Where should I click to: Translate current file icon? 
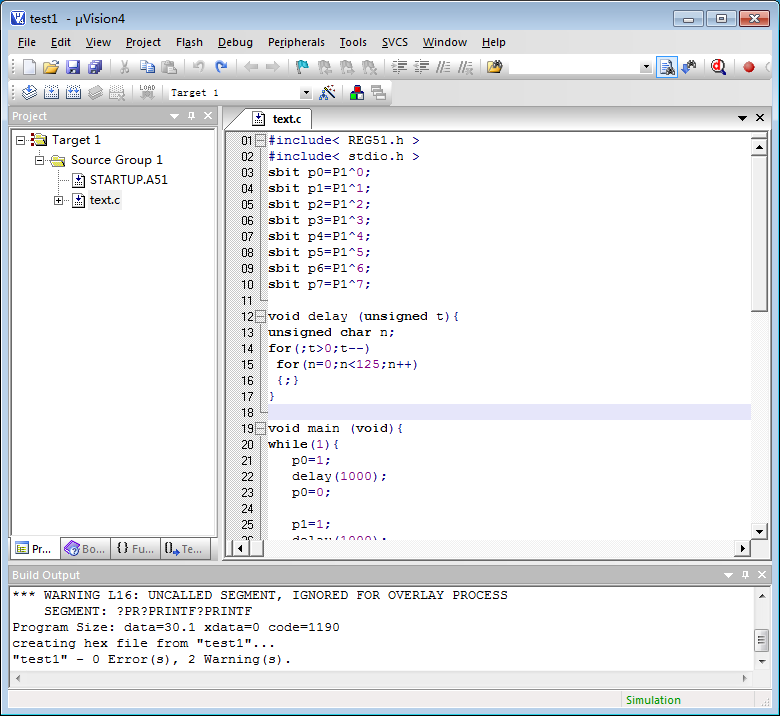coord(29,93)
